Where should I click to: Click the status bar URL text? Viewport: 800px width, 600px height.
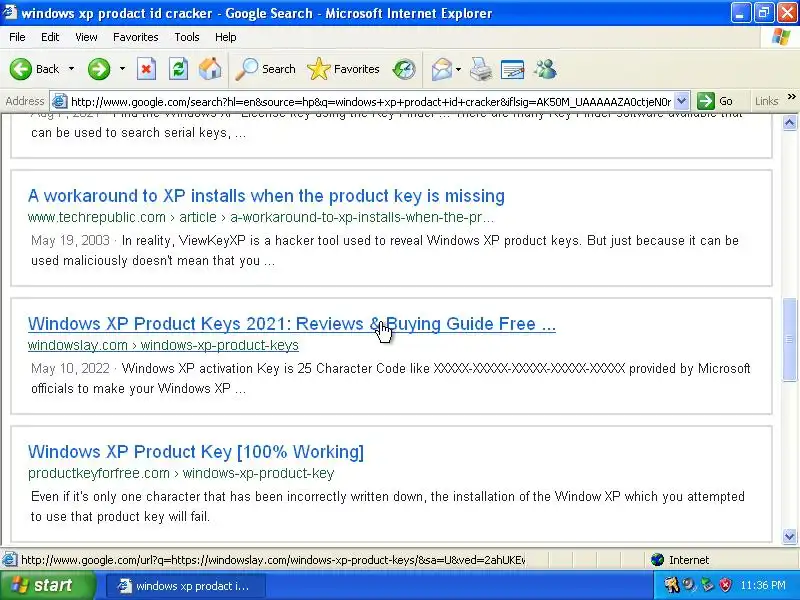click(x=273, y=560)
